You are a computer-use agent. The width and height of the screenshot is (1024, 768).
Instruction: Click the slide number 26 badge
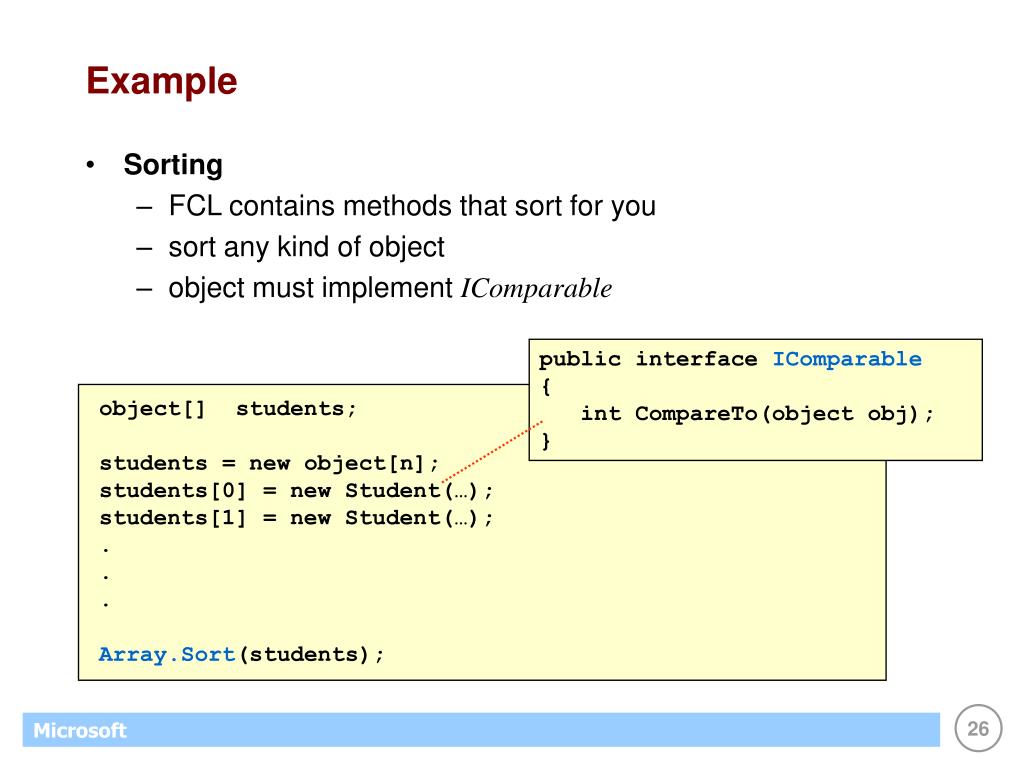click(x=978, y=728)
